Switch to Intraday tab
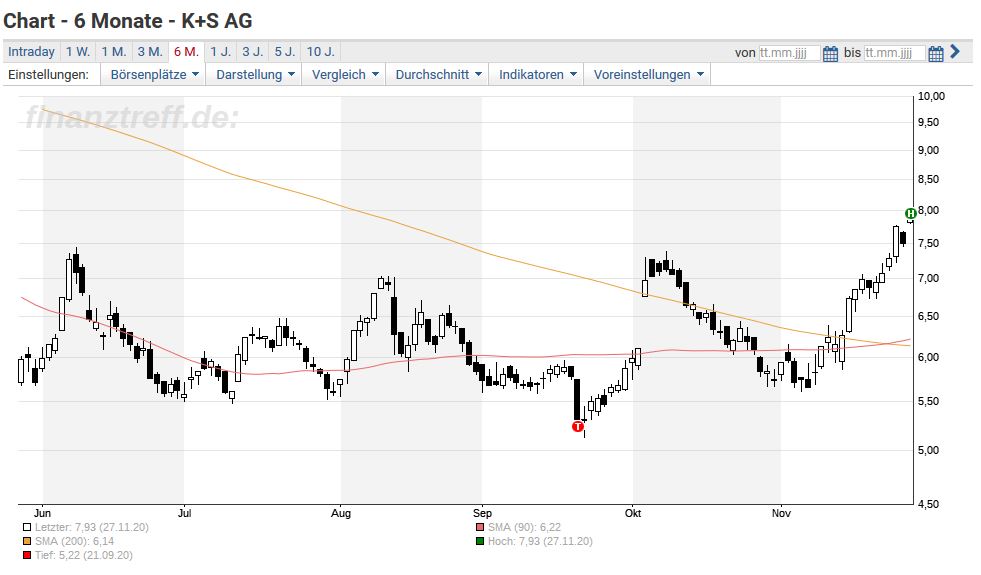Image resolution: width=981 pixels, height=575 pixels. [x=31, y=52]
